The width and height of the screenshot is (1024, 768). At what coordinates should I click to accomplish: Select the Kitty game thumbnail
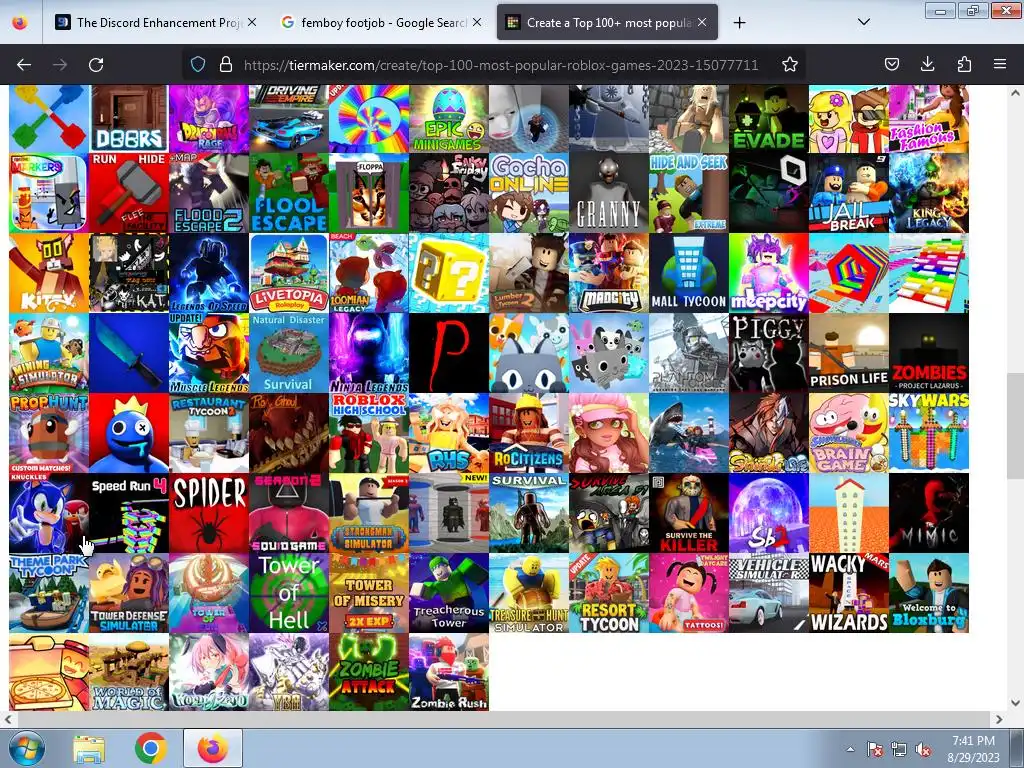49,273
